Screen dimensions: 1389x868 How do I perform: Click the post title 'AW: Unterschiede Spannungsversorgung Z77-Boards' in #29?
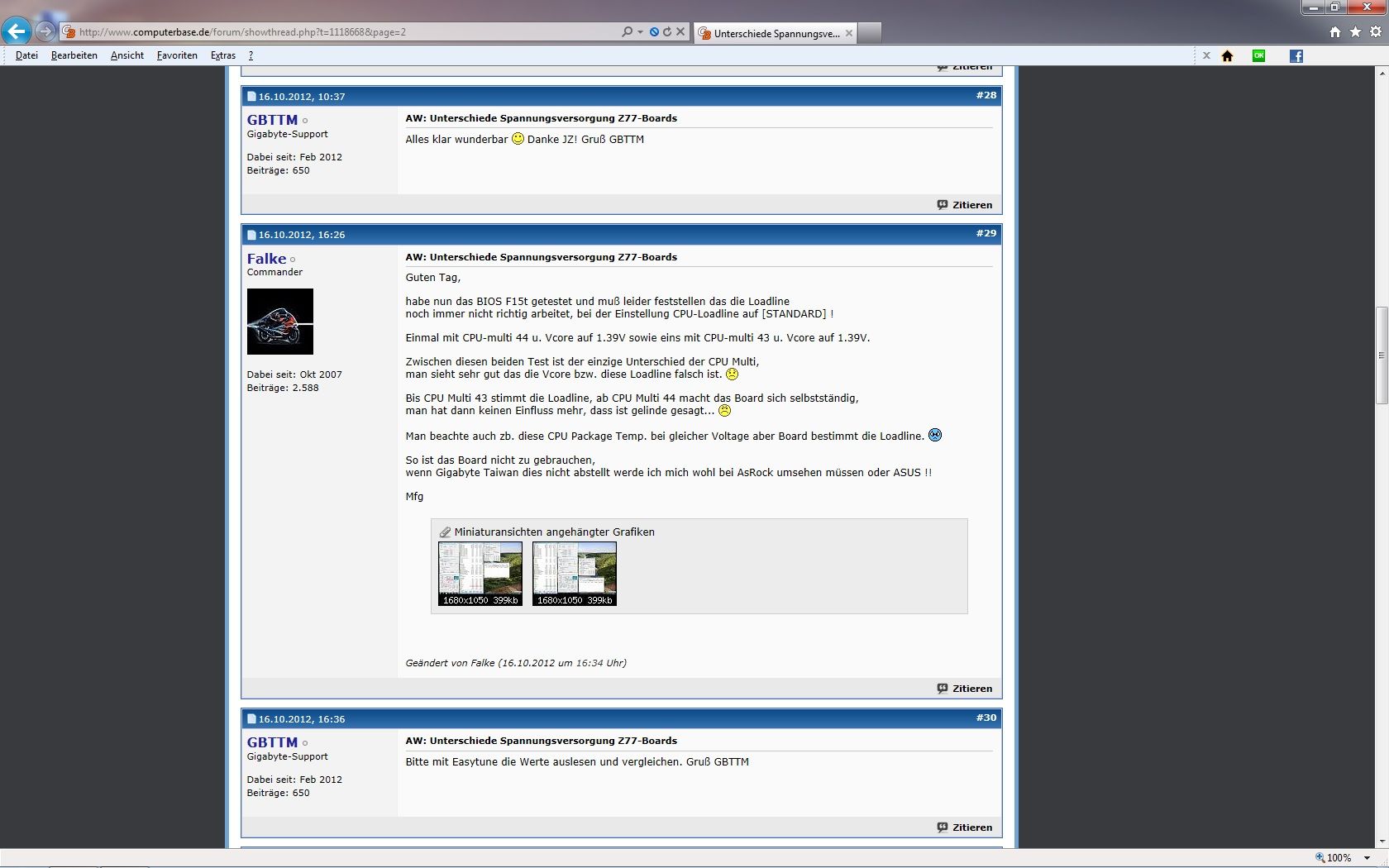(x=541, y=257)
